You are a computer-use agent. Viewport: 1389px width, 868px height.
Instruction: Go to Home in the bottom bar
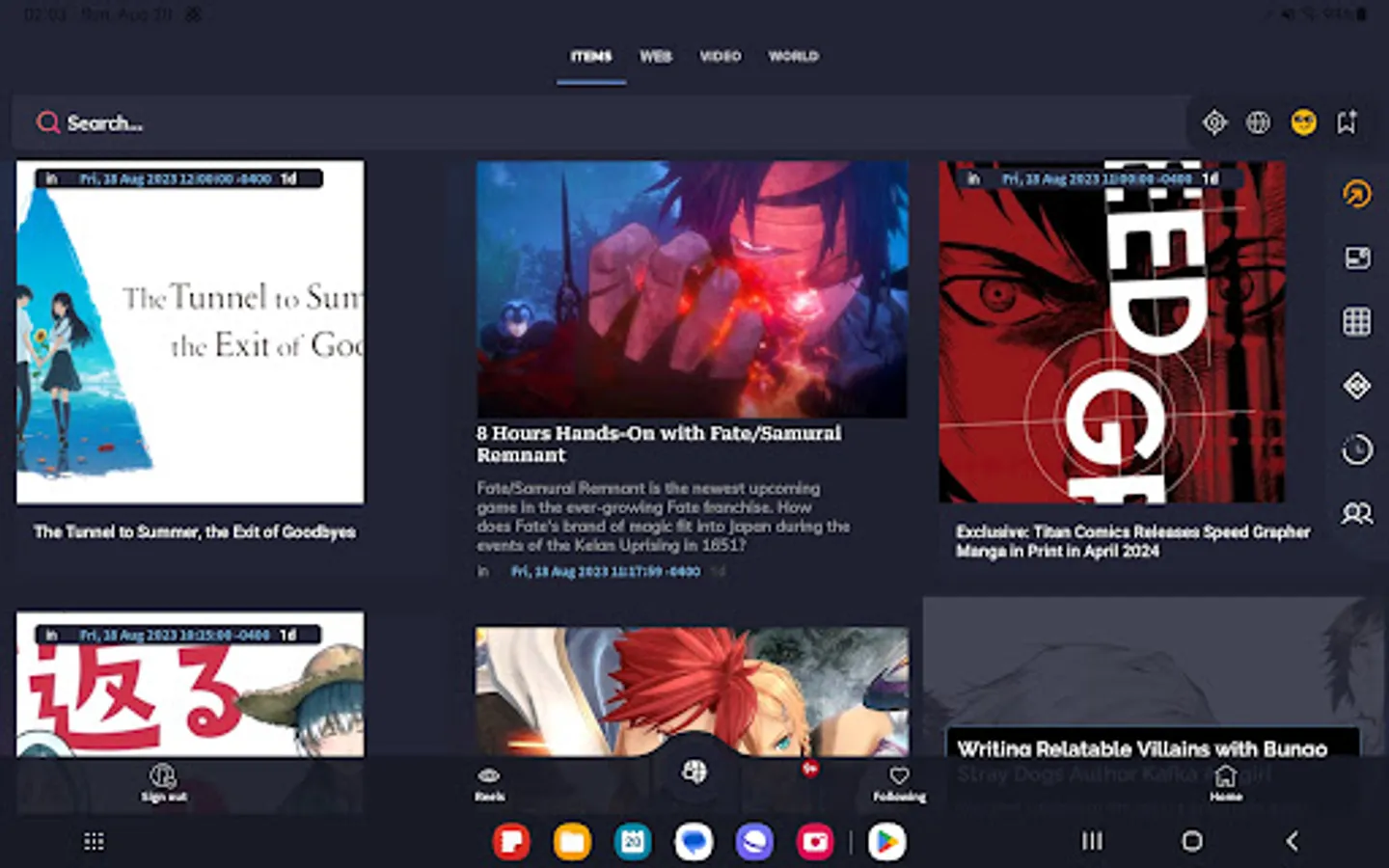(1226, 782)
